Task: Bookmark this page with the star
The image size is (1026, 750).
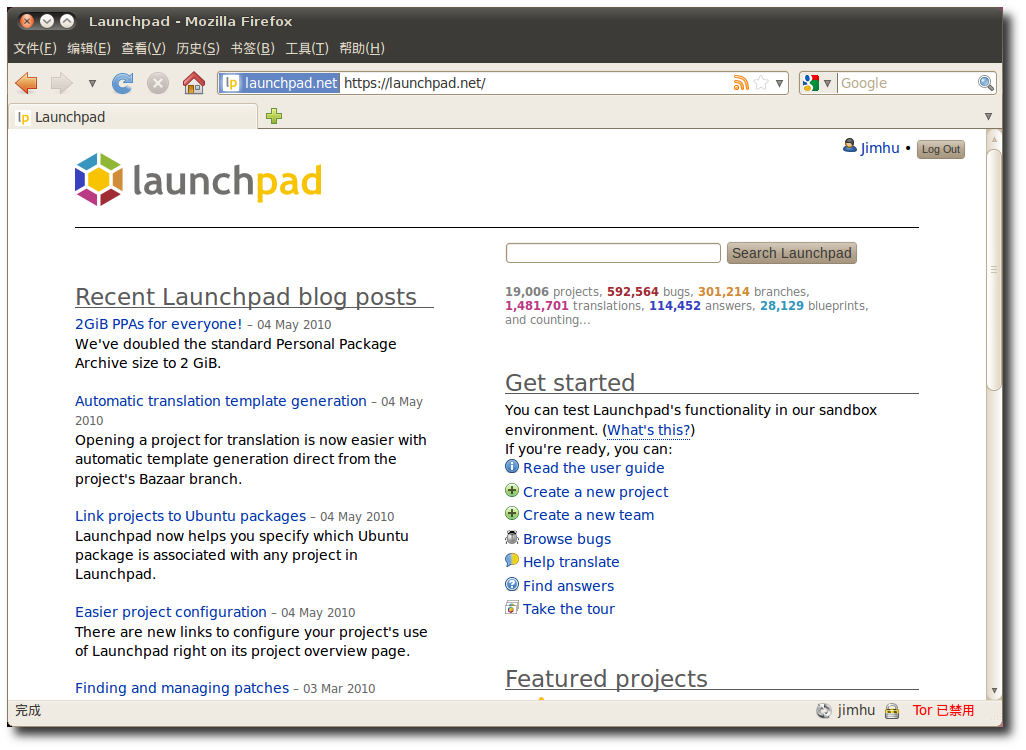Action: point(761,83)
